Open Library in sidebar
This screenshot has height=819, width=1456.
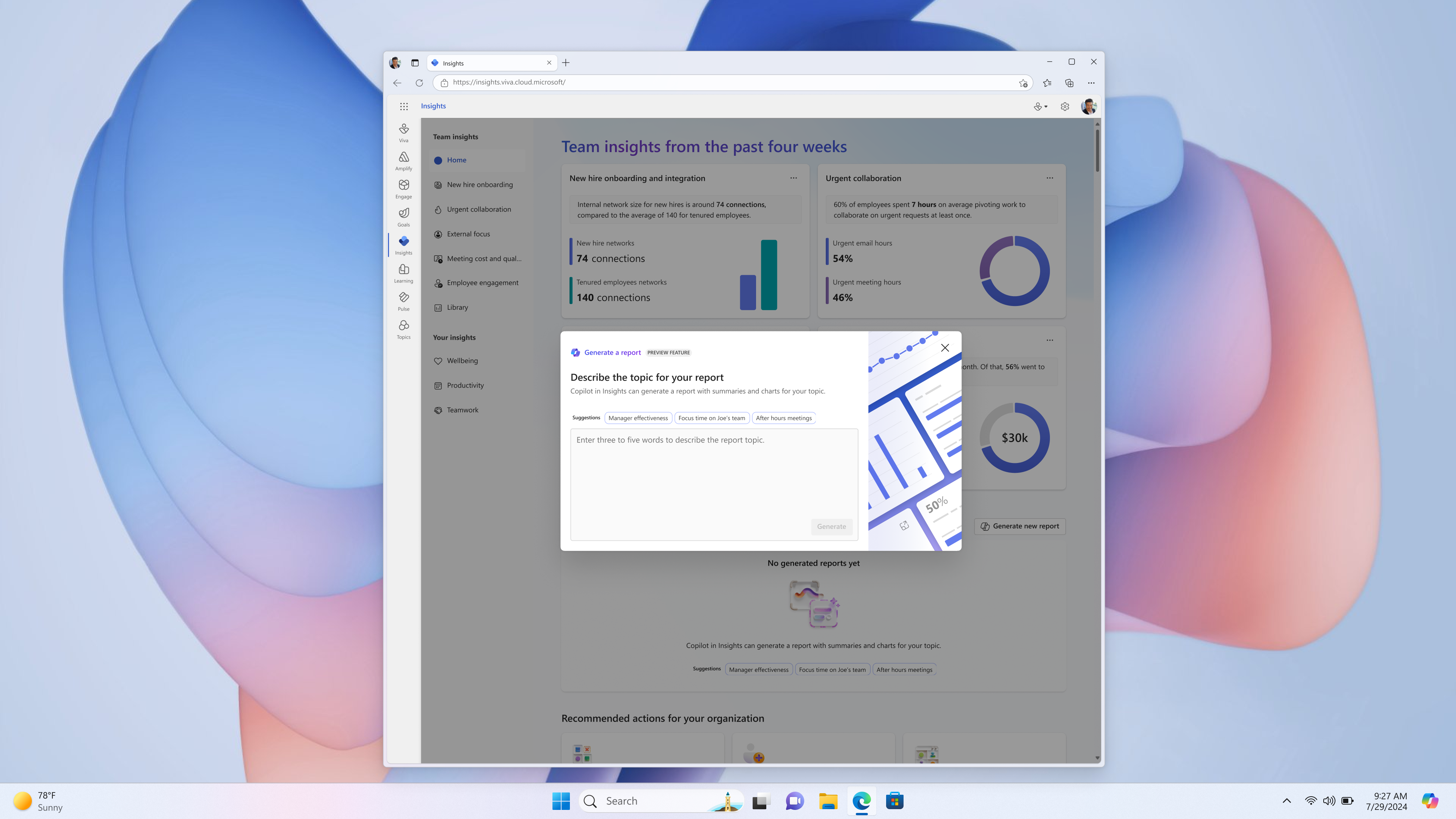click(478, 308)
